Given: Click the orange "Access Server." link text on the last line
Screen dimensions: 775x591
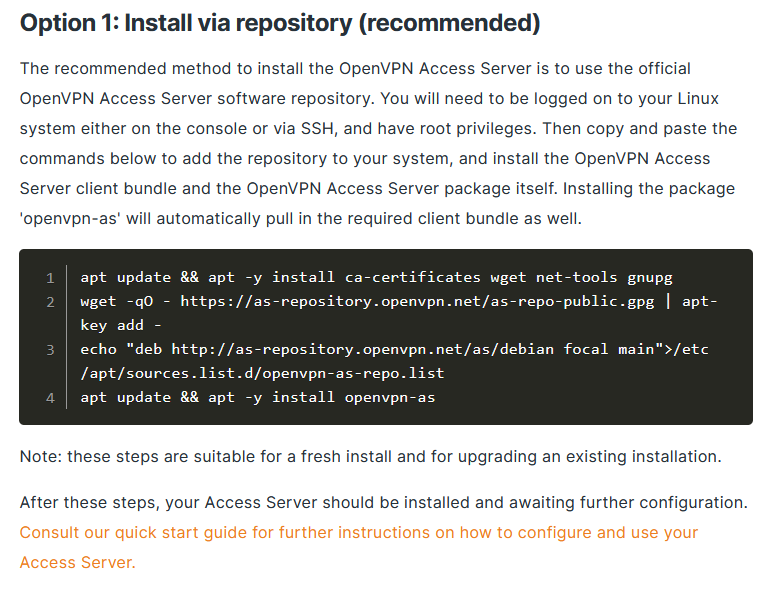Looking at the screenshot, I should coord(77,562).
